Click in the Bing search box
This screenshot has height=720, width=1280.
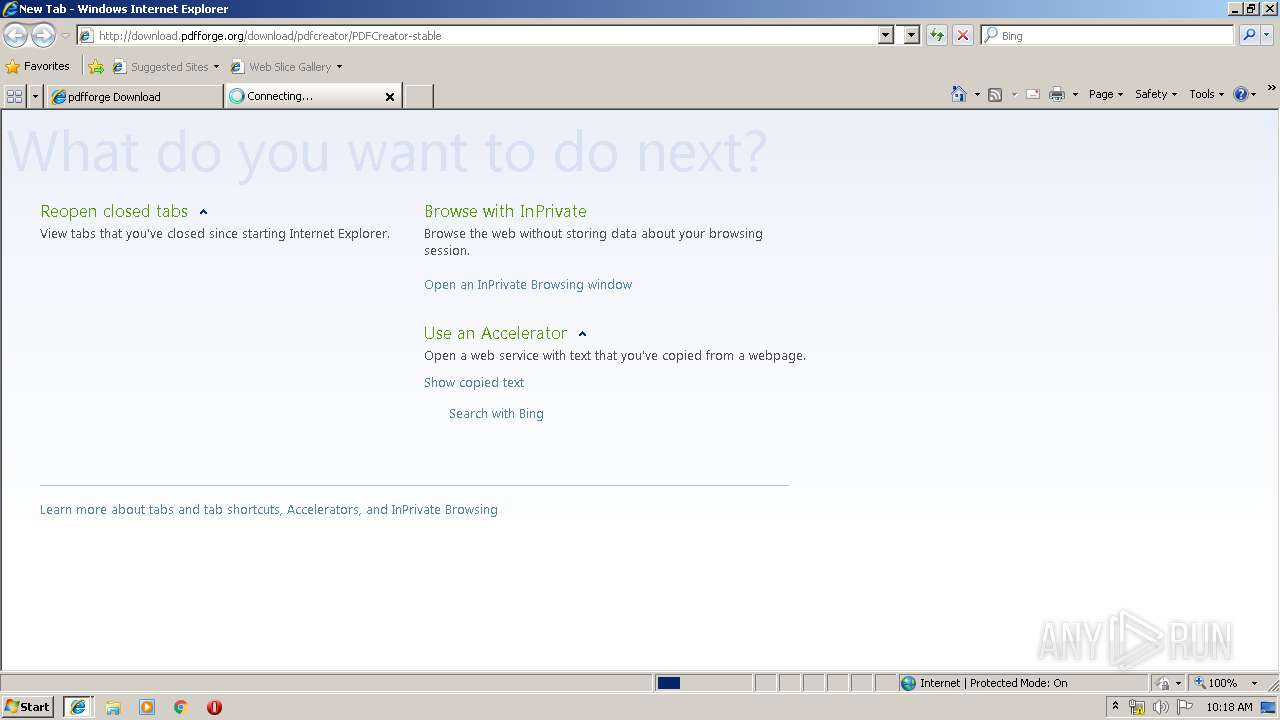1107,35
